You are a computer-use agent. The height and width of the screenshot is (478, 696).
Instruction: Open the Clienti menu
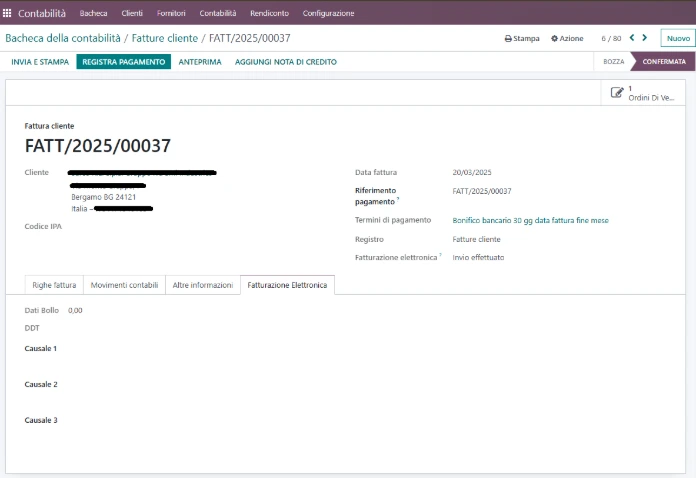pos(132,13)
